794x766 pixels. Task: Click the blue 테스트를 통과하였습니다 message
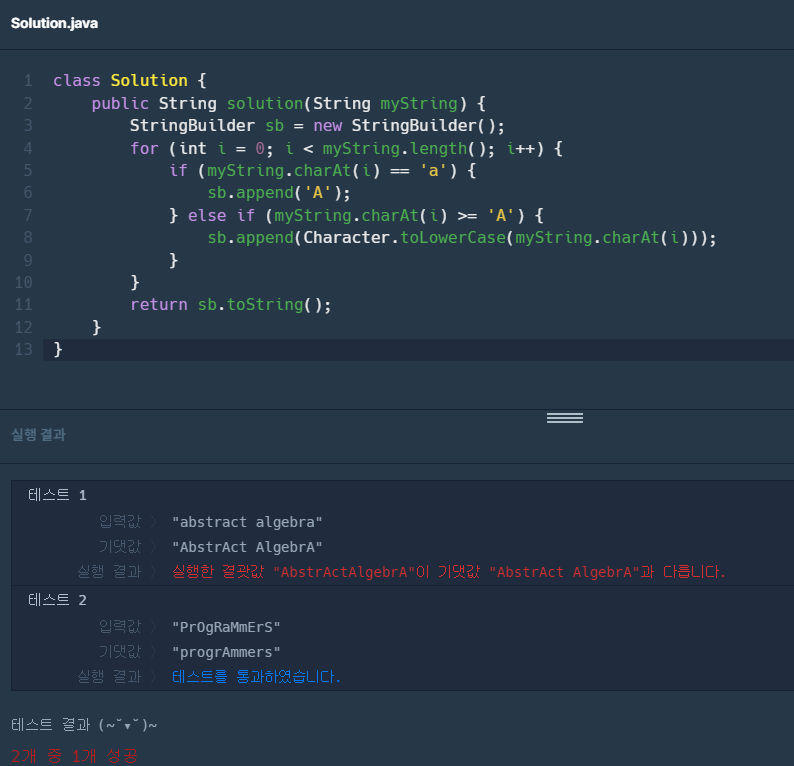click(256, 677)
